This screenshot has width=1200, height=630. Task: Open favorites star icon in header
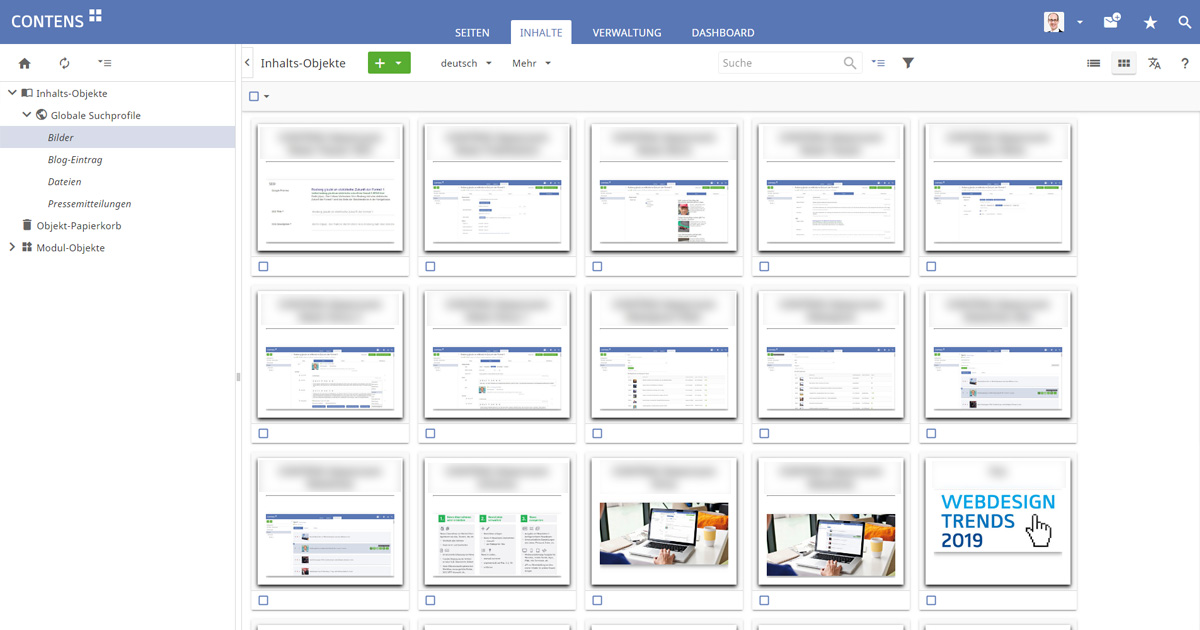point(1150,22)
